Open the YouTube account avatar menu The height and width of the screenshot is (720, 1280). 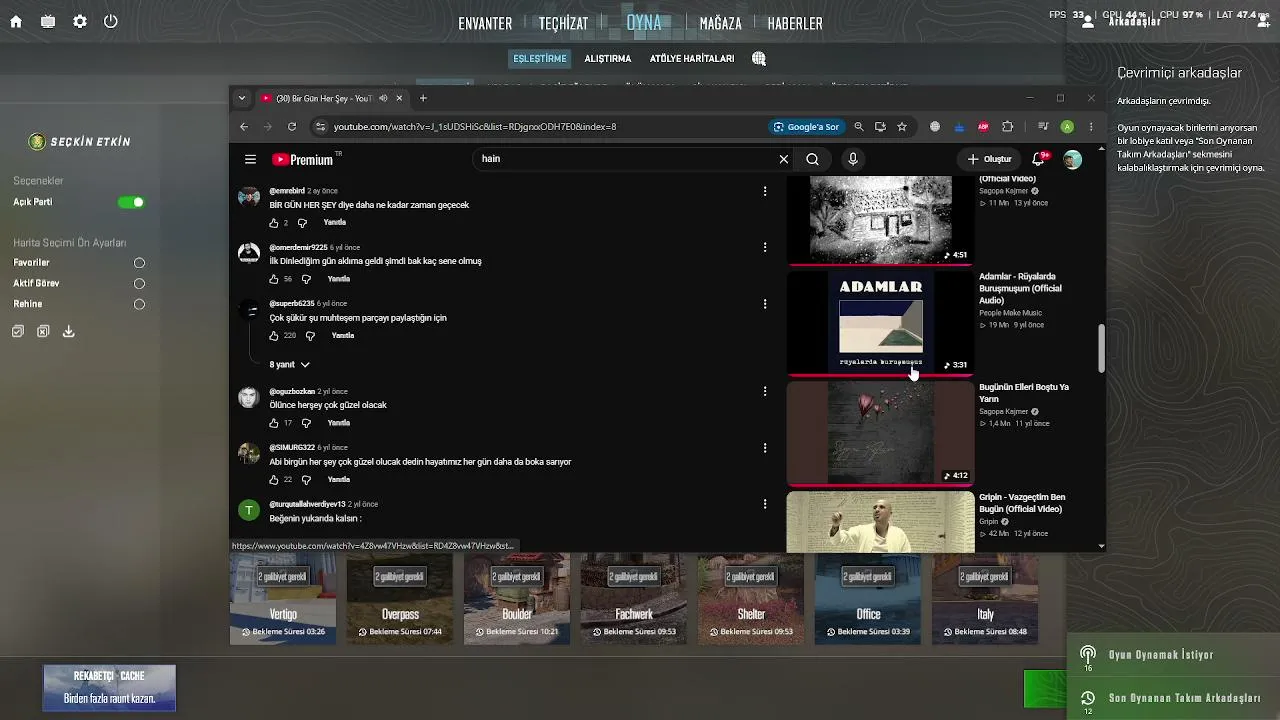tap(1072, 159)
